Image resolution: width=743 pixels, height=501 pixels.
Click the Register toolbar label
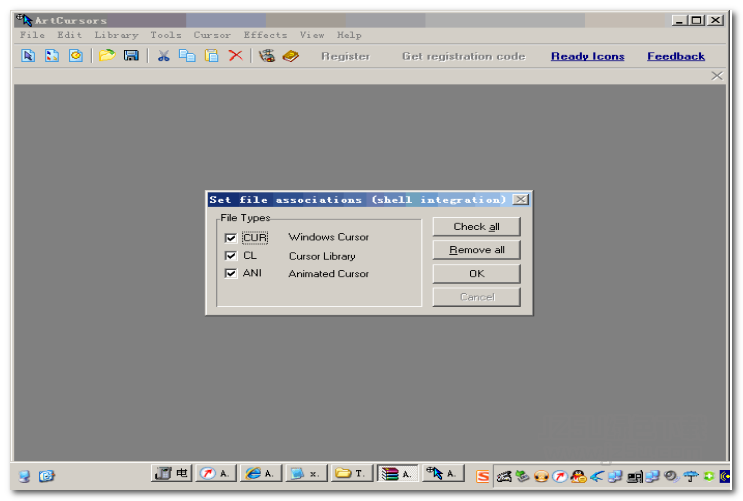coord(345,56)
